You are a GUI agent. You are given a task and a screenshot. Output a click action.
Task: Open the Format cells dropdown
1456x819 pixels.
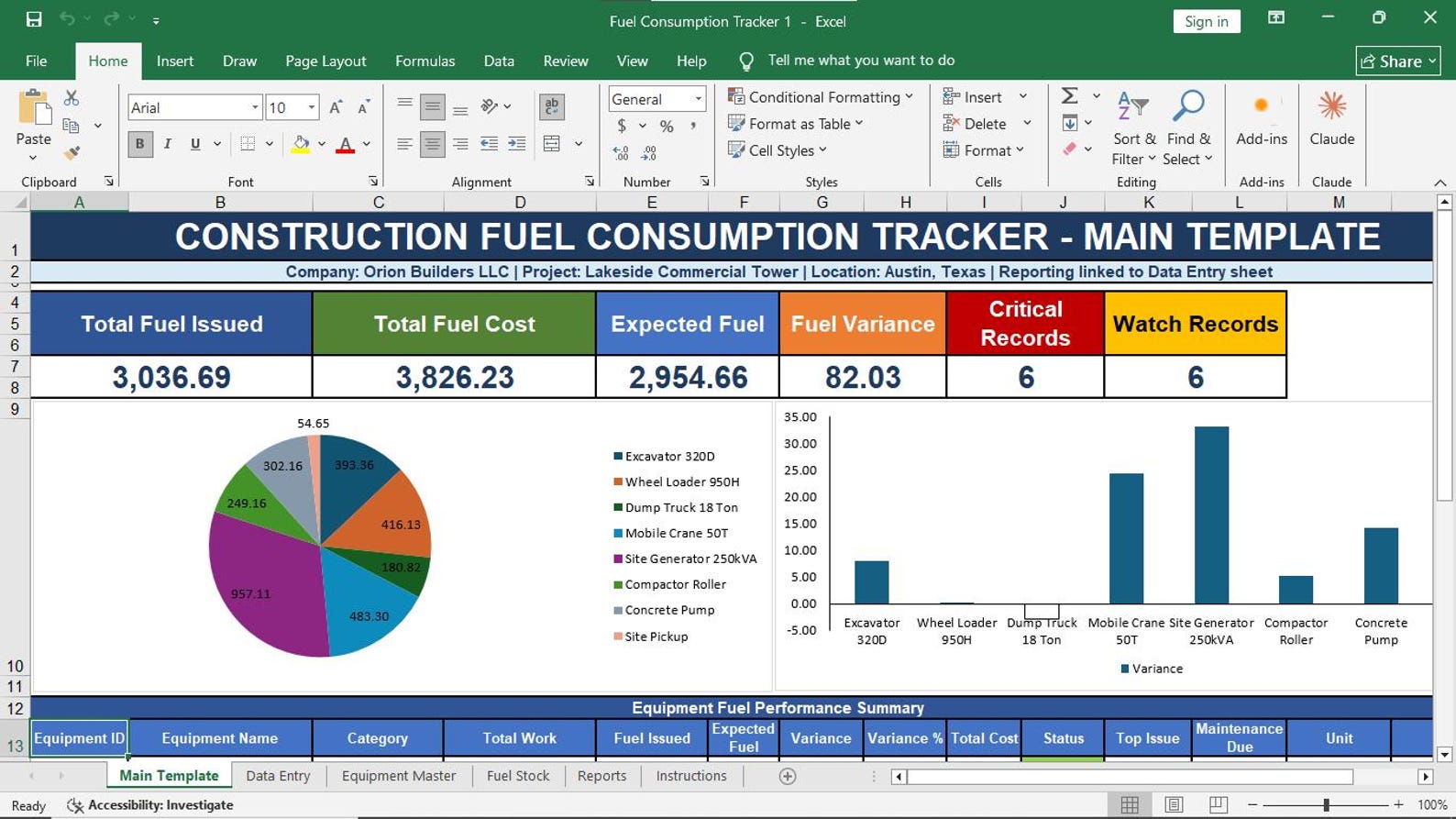(x=983, y=150)
